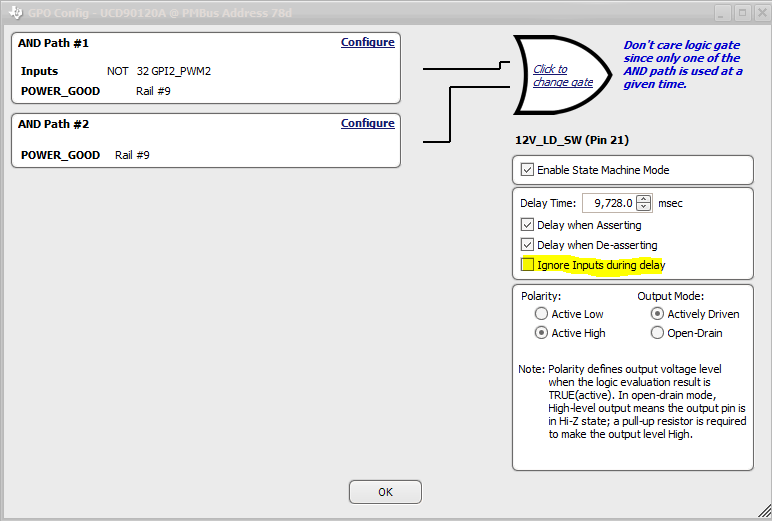
Task: Click the window resize grip corner
Action: pos(765,512)
